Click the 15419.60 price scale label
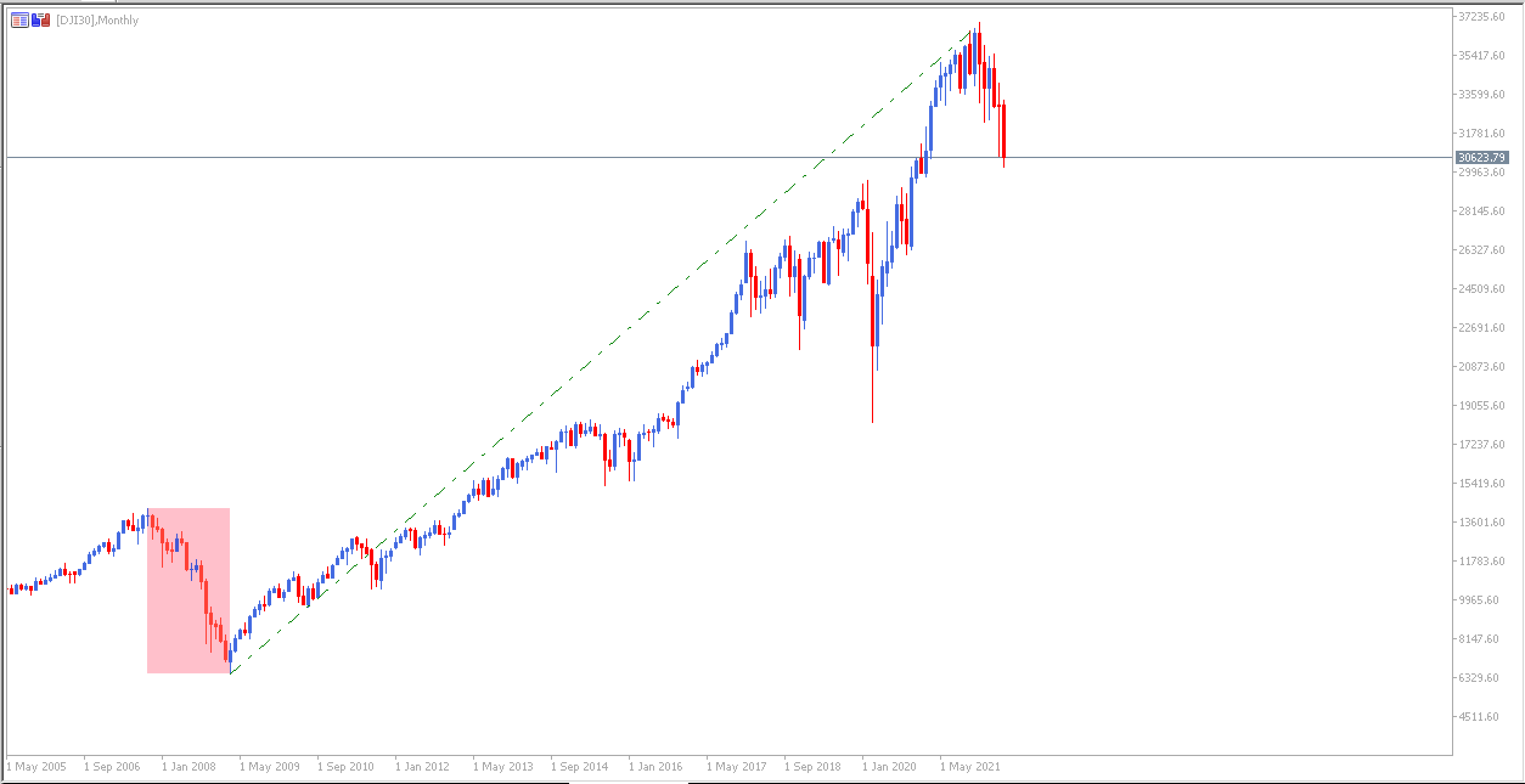The height and width of the screenshot is (784, 1525). (x=1482, y=484)
